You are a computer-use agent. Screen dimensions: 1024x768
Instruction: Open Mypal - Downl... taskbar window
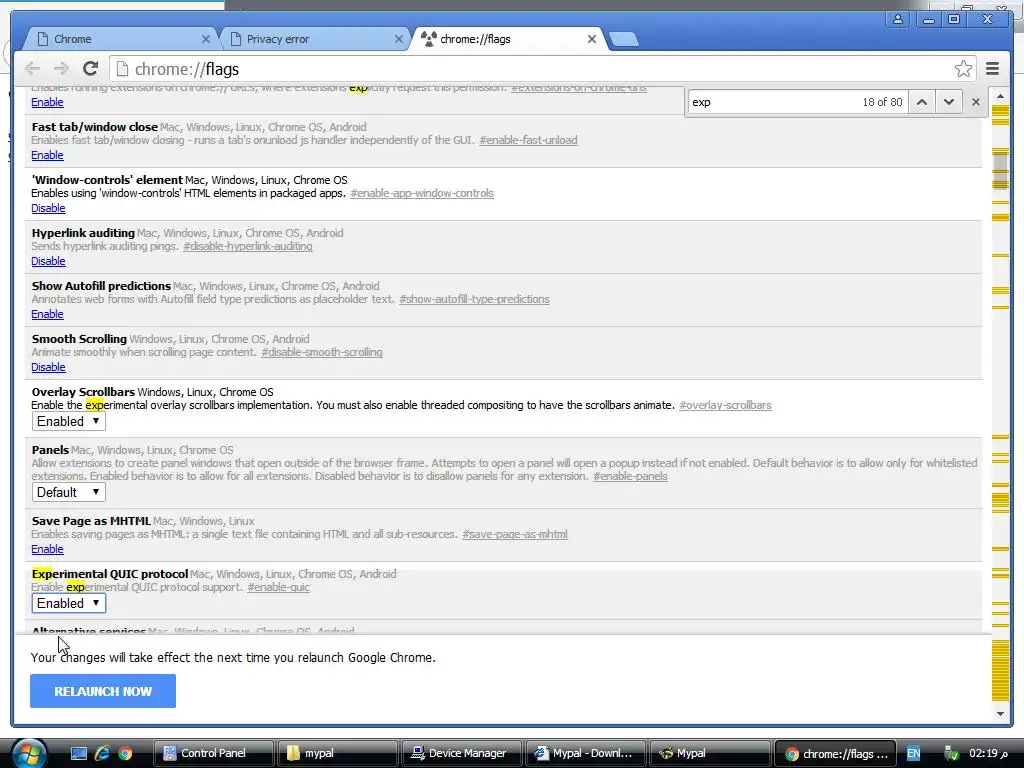[x=585, y=754]
